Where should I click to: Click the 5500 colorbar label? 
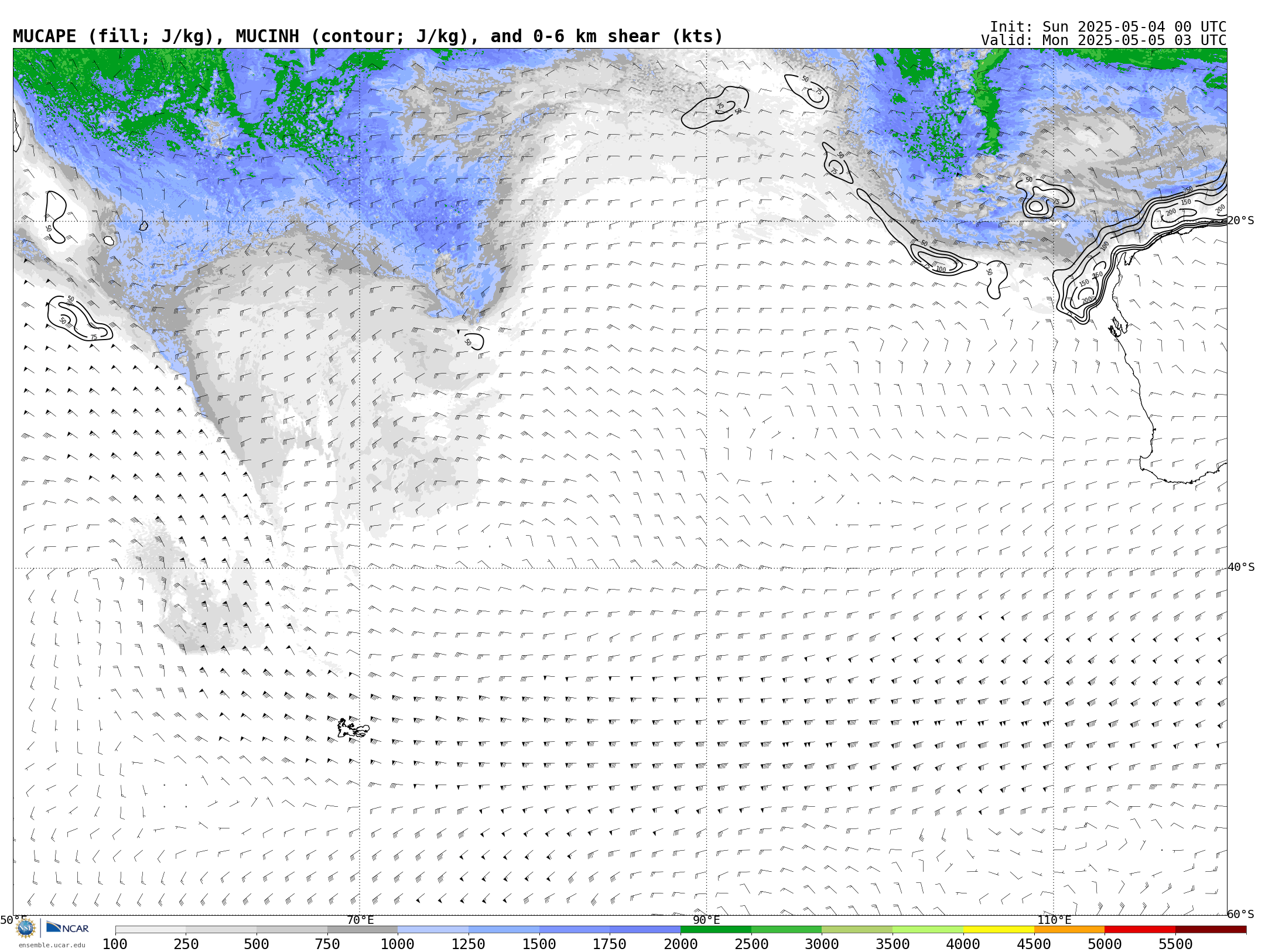click(x=1175, y=944)
